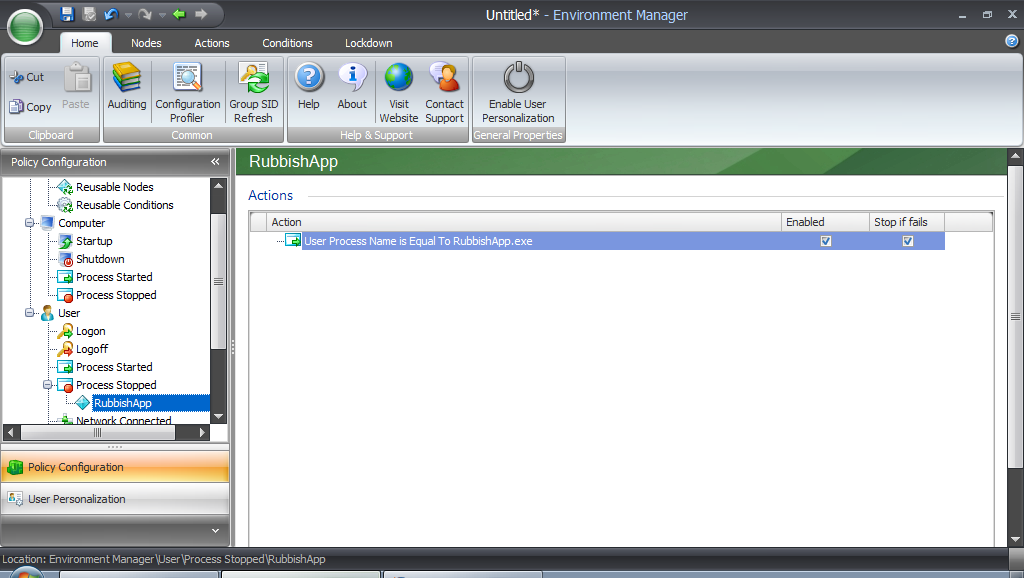Image resolution: width=1024 pixels, height=578 pixels.
Task: Click the green Back navigation arrow
Action: (179, 14)
